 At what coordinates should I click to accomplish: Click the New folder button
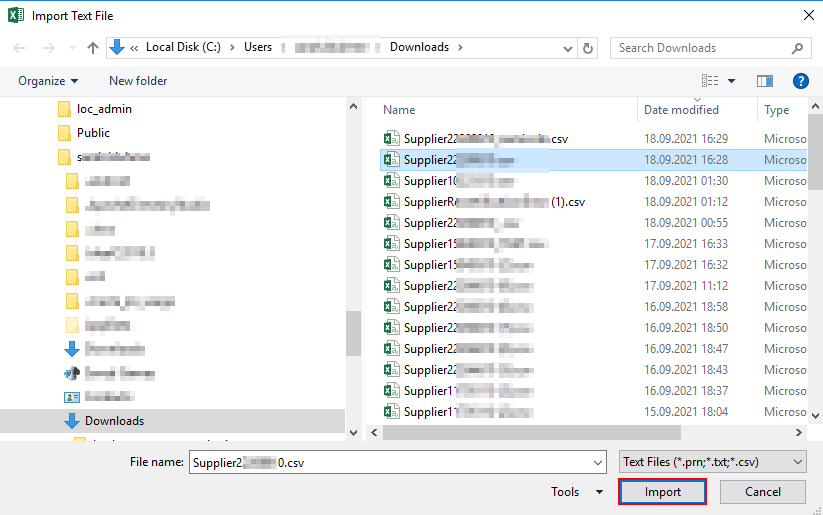pos(138,81)
